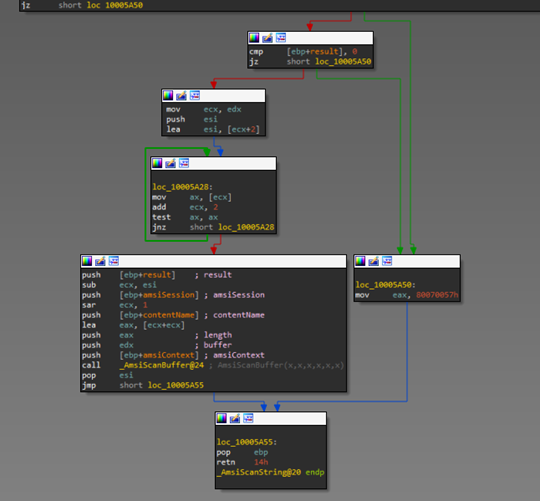The image size is (540, 501).
Task: Click group-nodes icon of 'cmp [ebp+result]' block
Action: tap(281, 38)
